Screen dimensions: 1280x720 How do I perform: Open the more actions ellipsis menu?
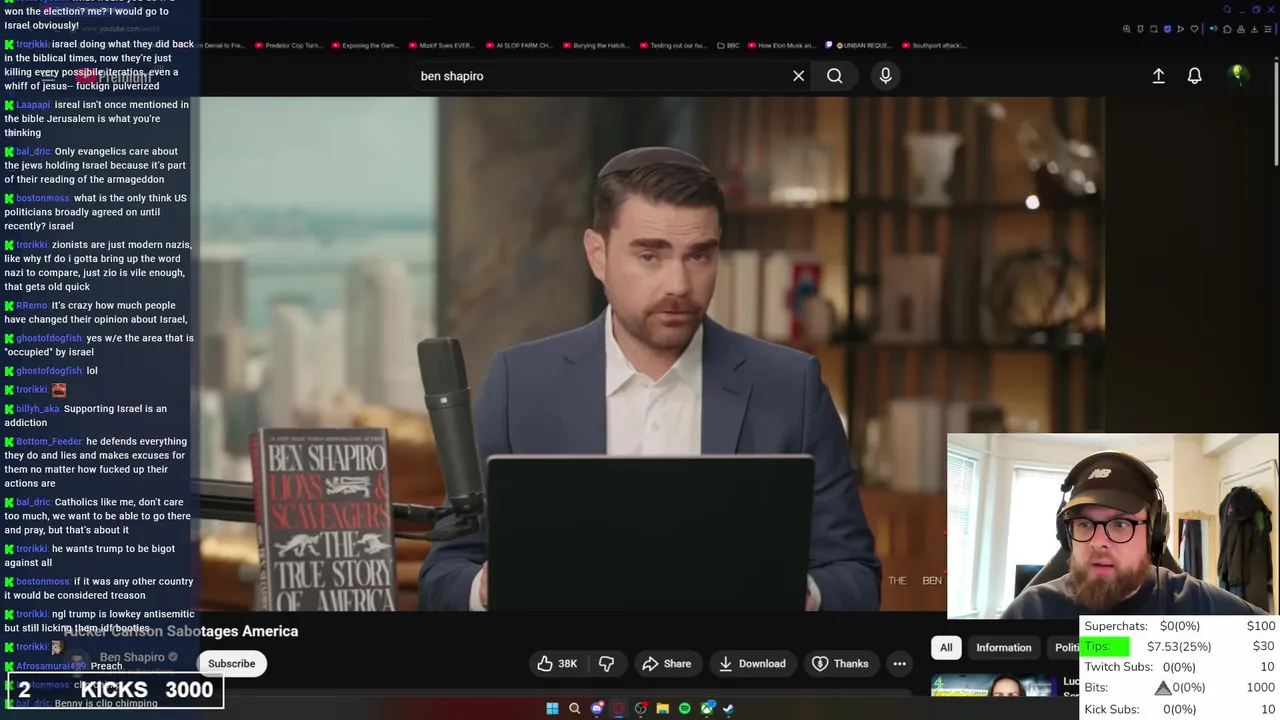tap(899, 663)
